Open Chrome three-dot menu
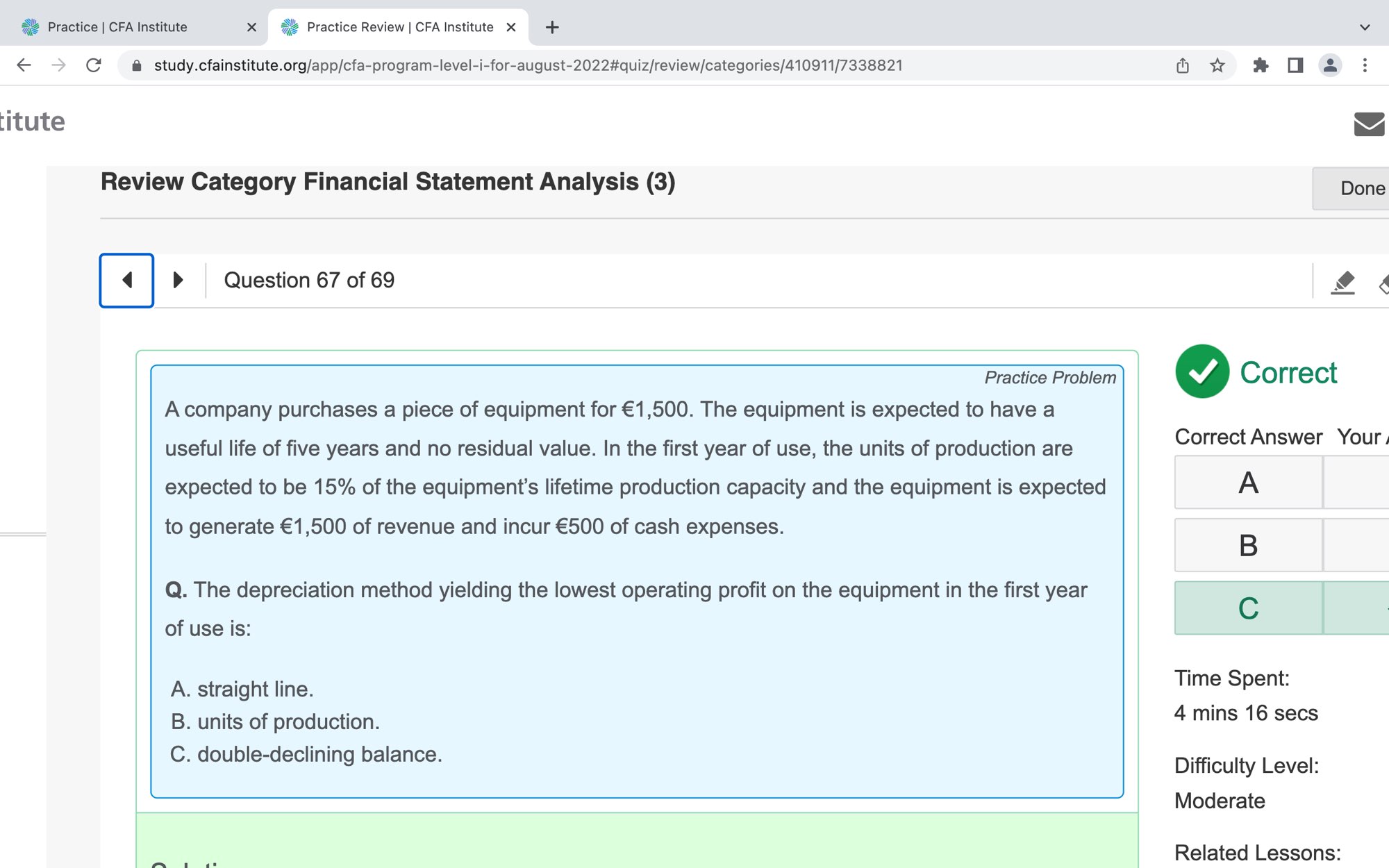 pos(1365,65)
